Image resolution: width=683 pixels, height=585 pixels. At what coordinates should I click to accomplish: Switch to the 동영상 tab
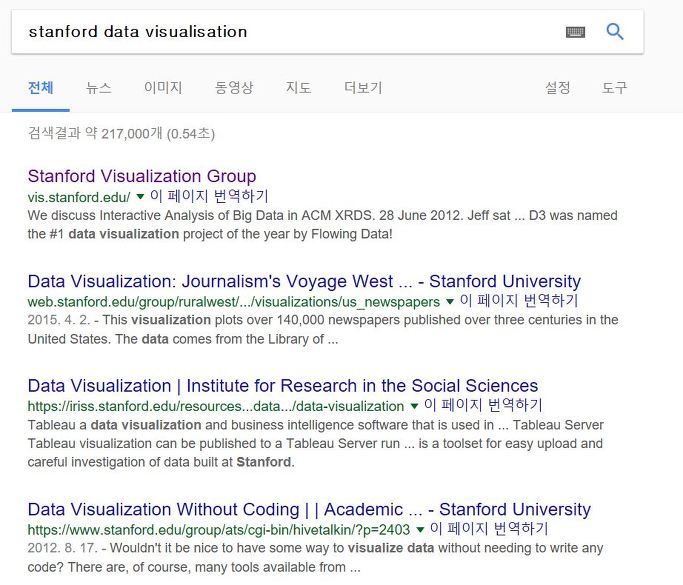point(233,88)
